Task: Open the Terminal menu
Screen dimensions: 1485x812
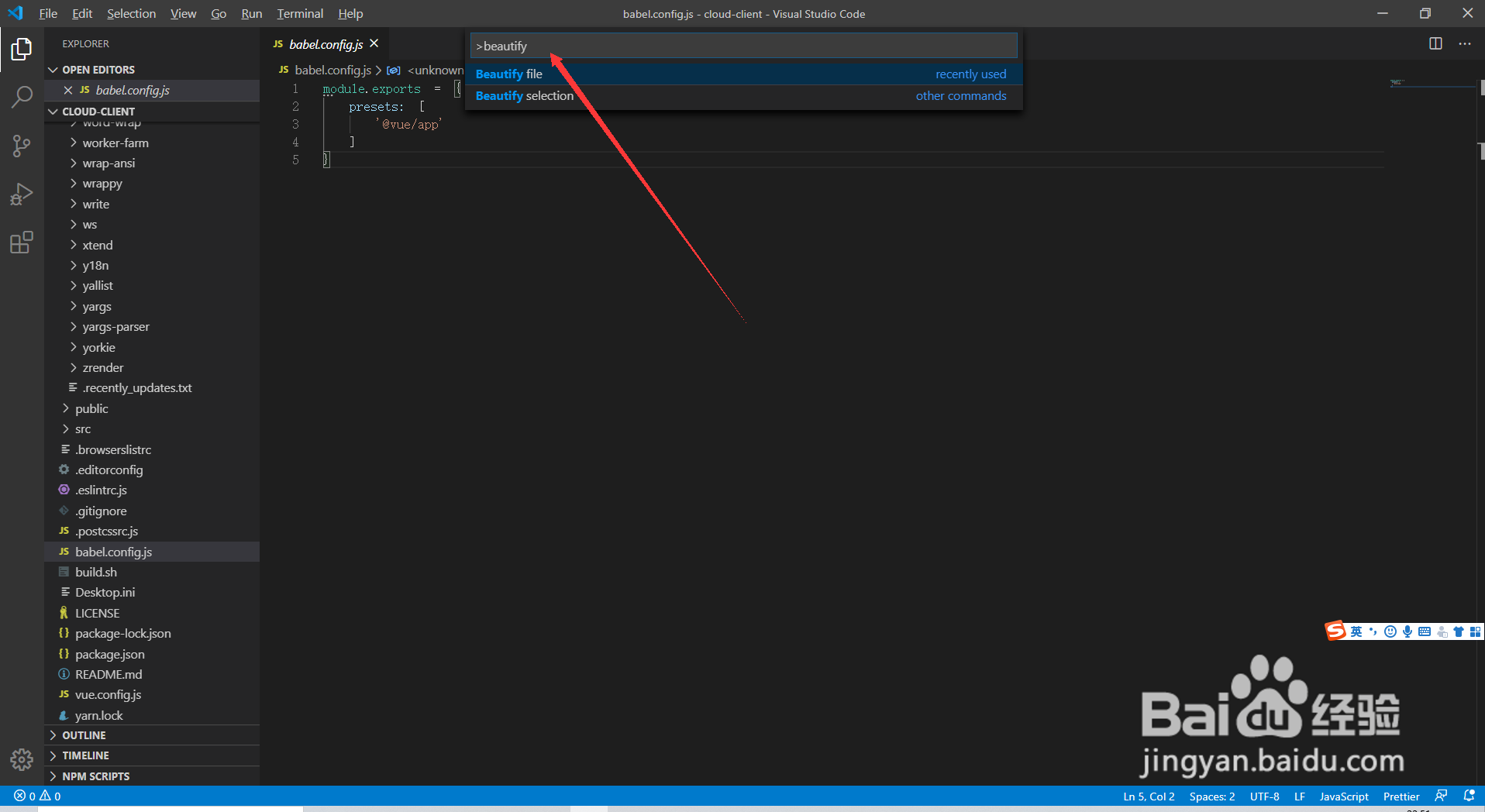Action: [x=300, y=13]
